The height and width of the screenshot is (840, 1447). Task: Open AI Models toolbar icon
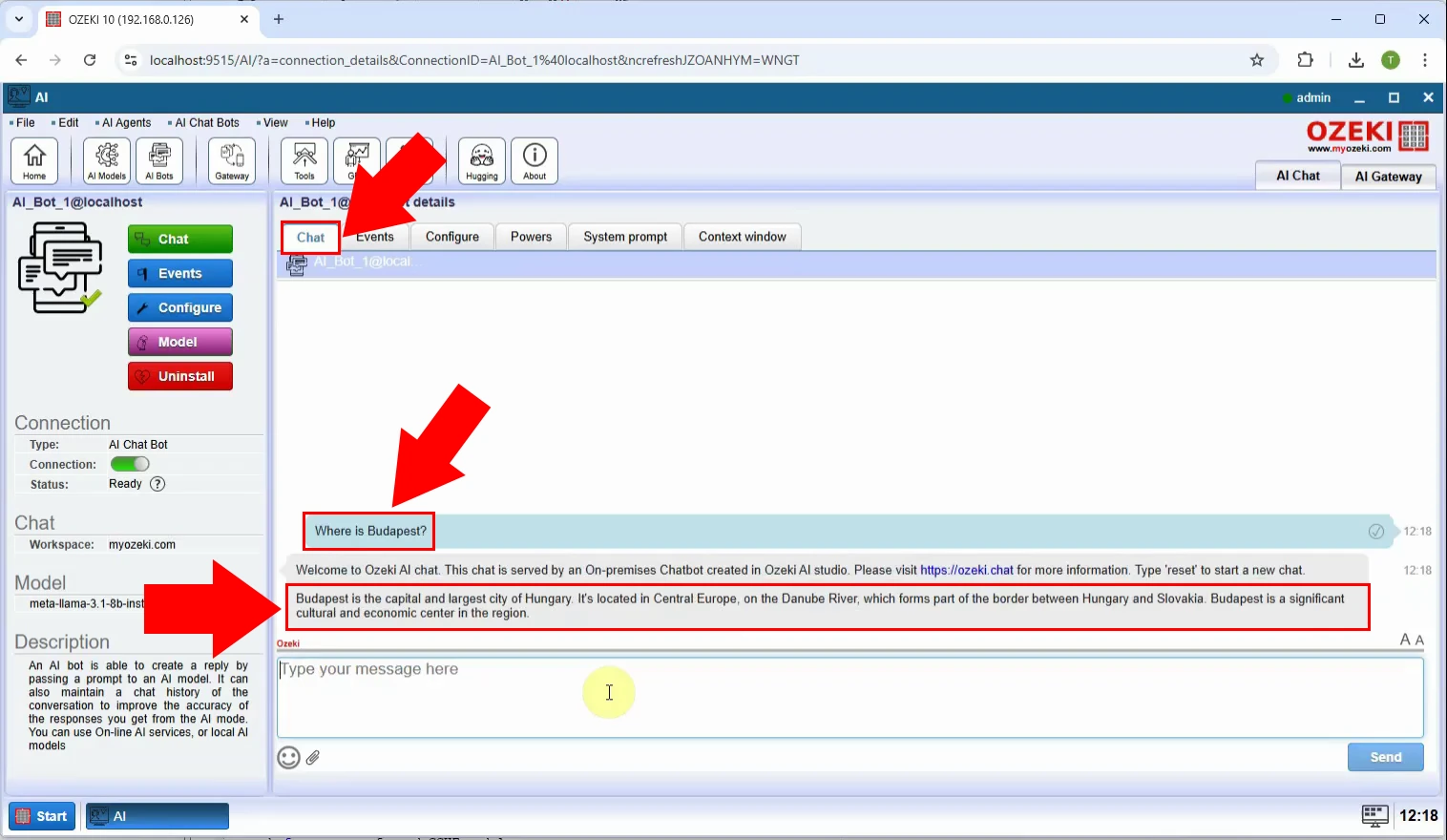coord(107,160)
